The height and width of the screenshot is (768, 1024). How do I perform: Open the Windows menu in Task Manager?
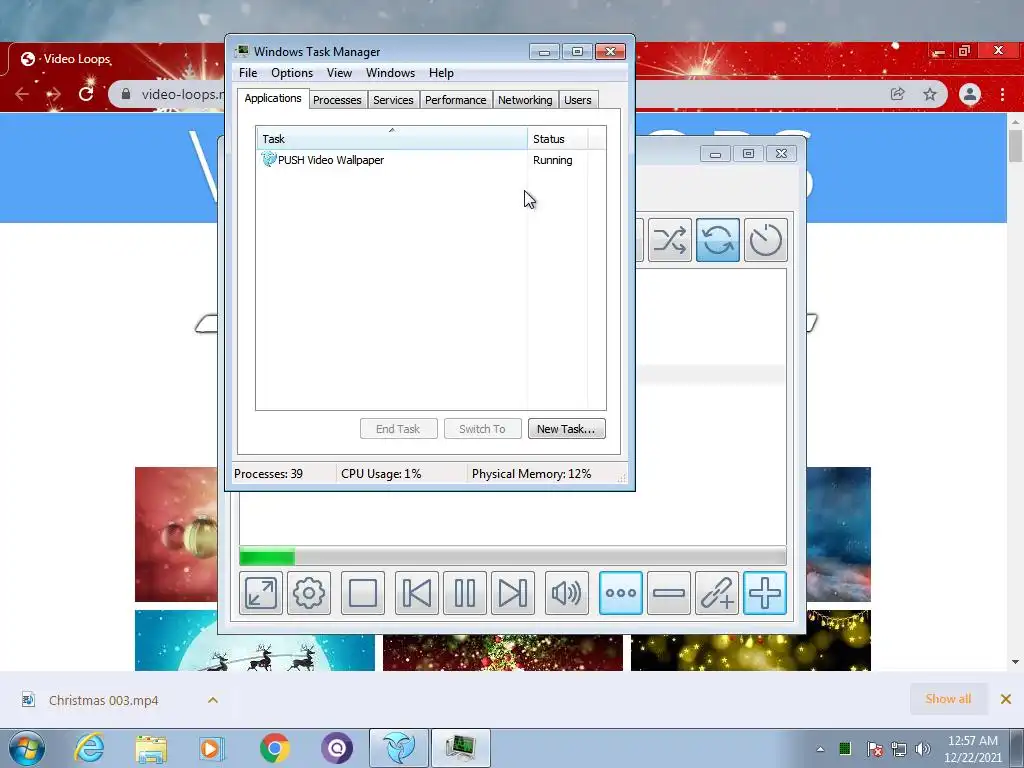391,72
